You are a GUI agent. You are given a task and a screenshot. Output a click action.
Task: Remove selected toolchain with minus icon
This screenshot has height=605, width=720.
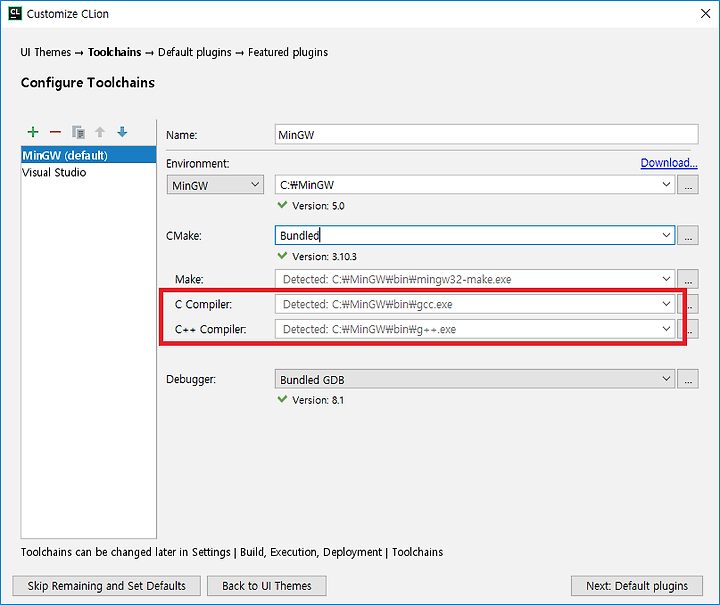55,132
